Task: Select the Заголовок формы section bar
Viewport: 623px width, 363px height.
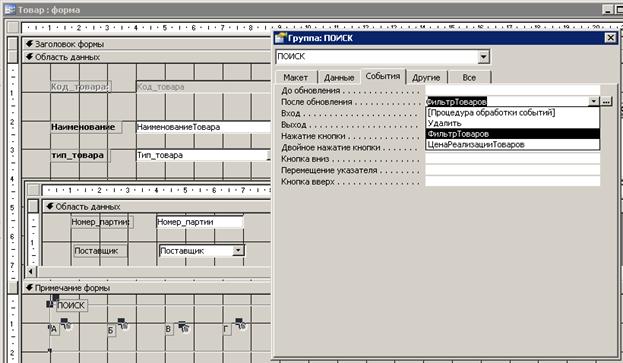Action: pyautogui.click(x=146, y=44)
